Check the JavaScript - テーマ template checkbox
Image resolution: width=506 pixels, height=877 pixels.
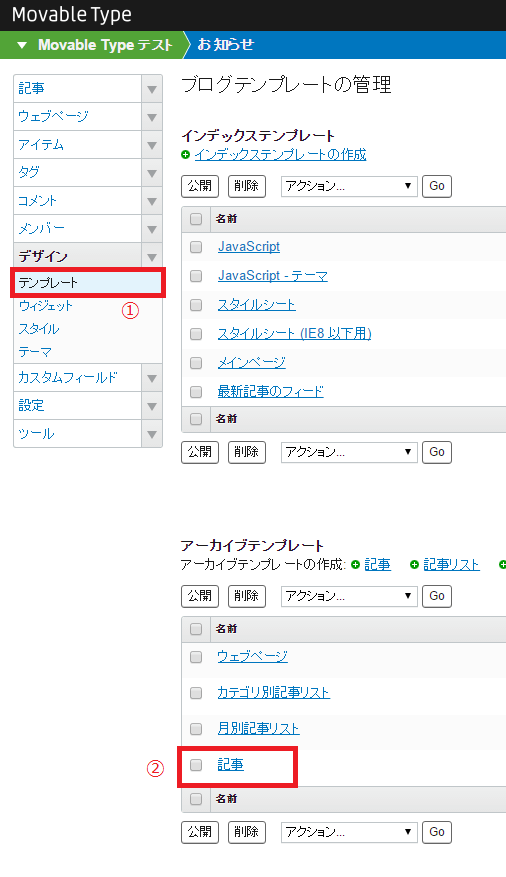tap(196, 276)
